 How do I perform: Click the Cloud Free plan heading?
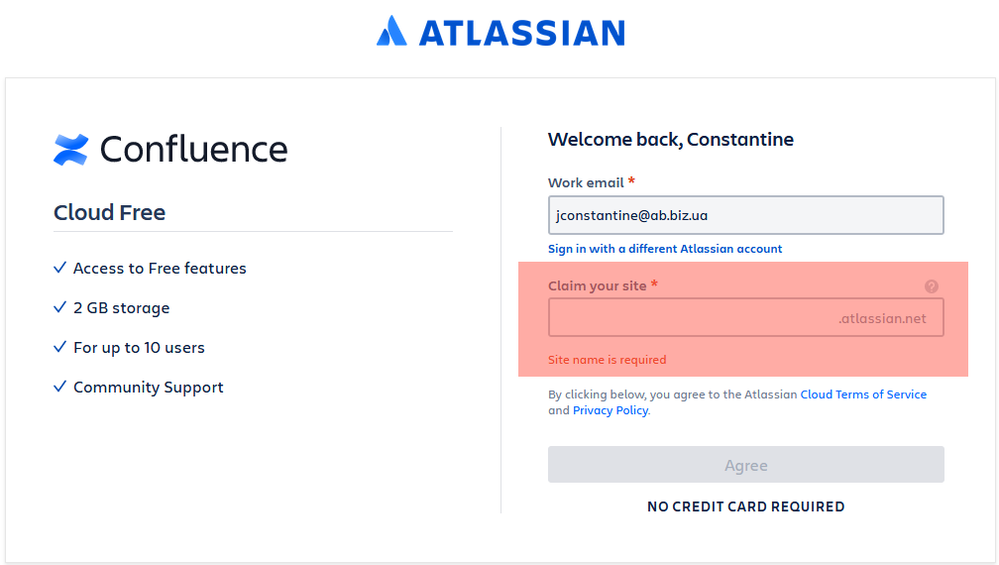point(110,213)
